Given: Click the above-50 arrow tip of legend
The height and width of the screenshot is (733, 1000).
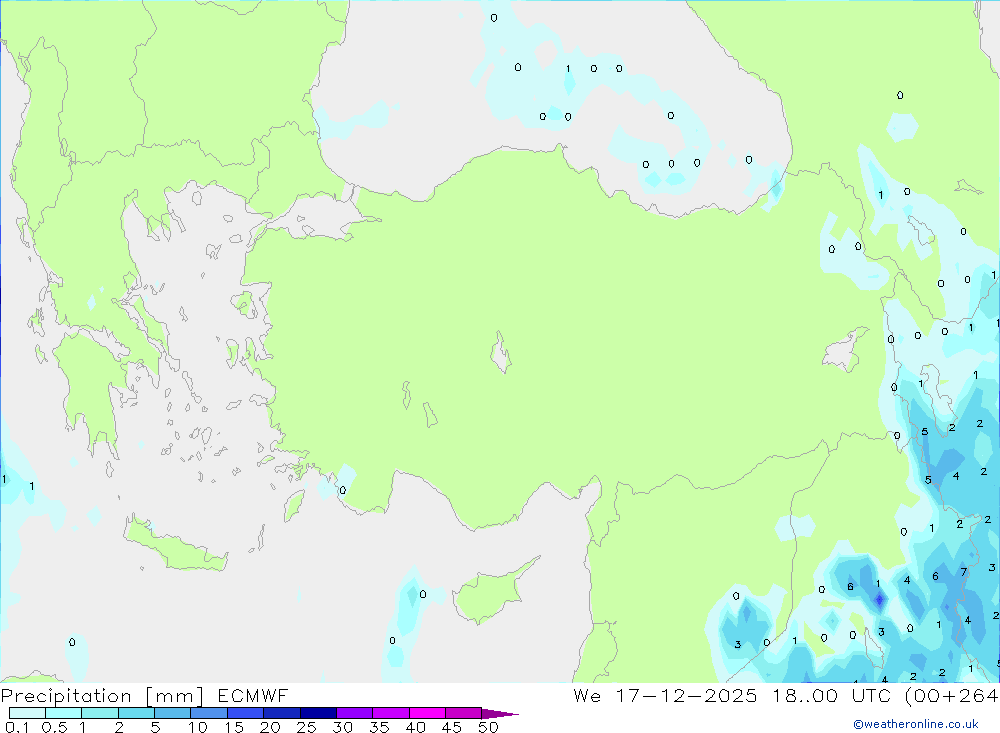Looking at the screenshot, I should click(x=499, y=714).
